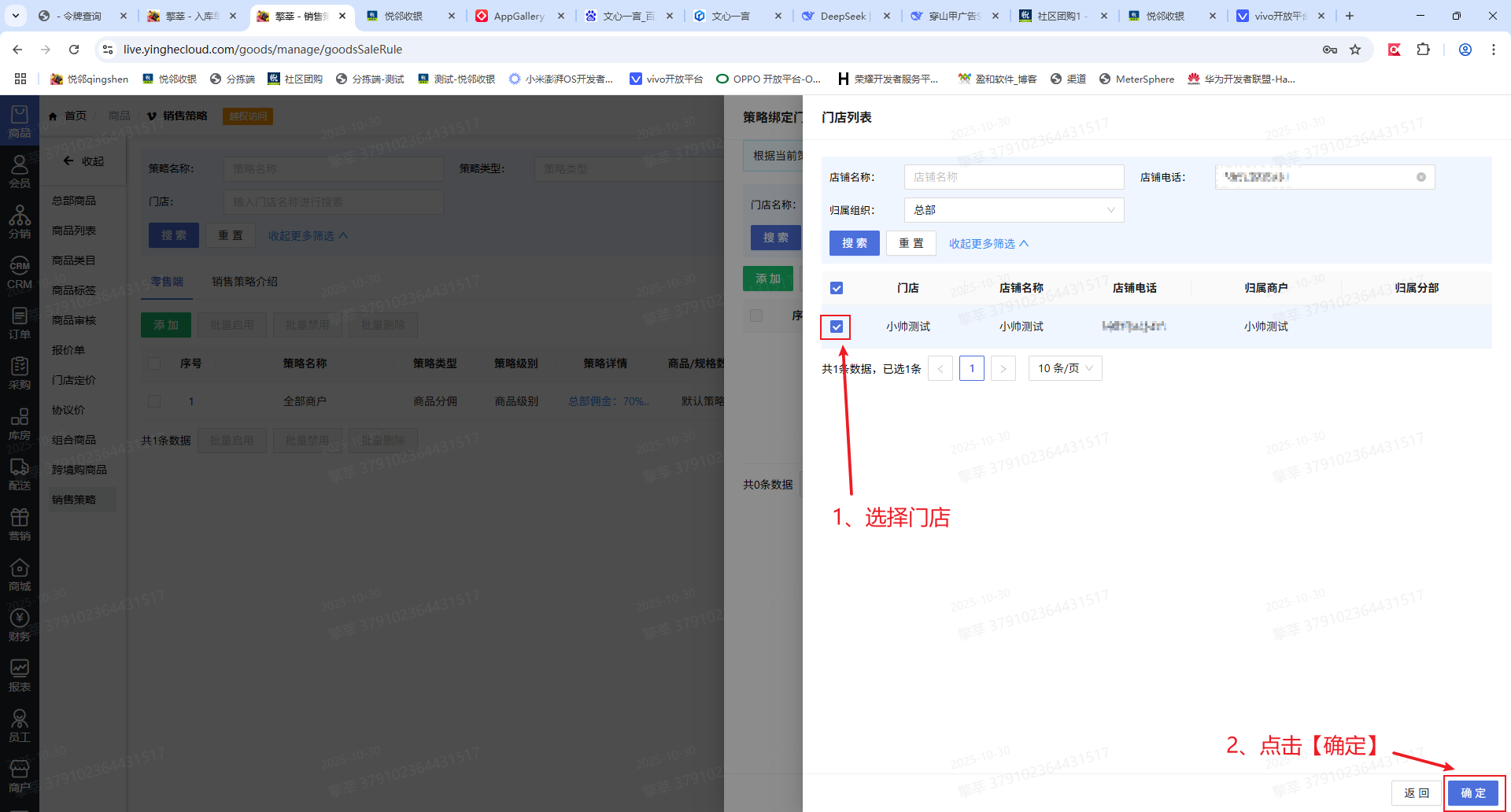Toggle the select-all checkbox in the store table header
Screen dimensions: 1511x812
(x=837, y=288)
